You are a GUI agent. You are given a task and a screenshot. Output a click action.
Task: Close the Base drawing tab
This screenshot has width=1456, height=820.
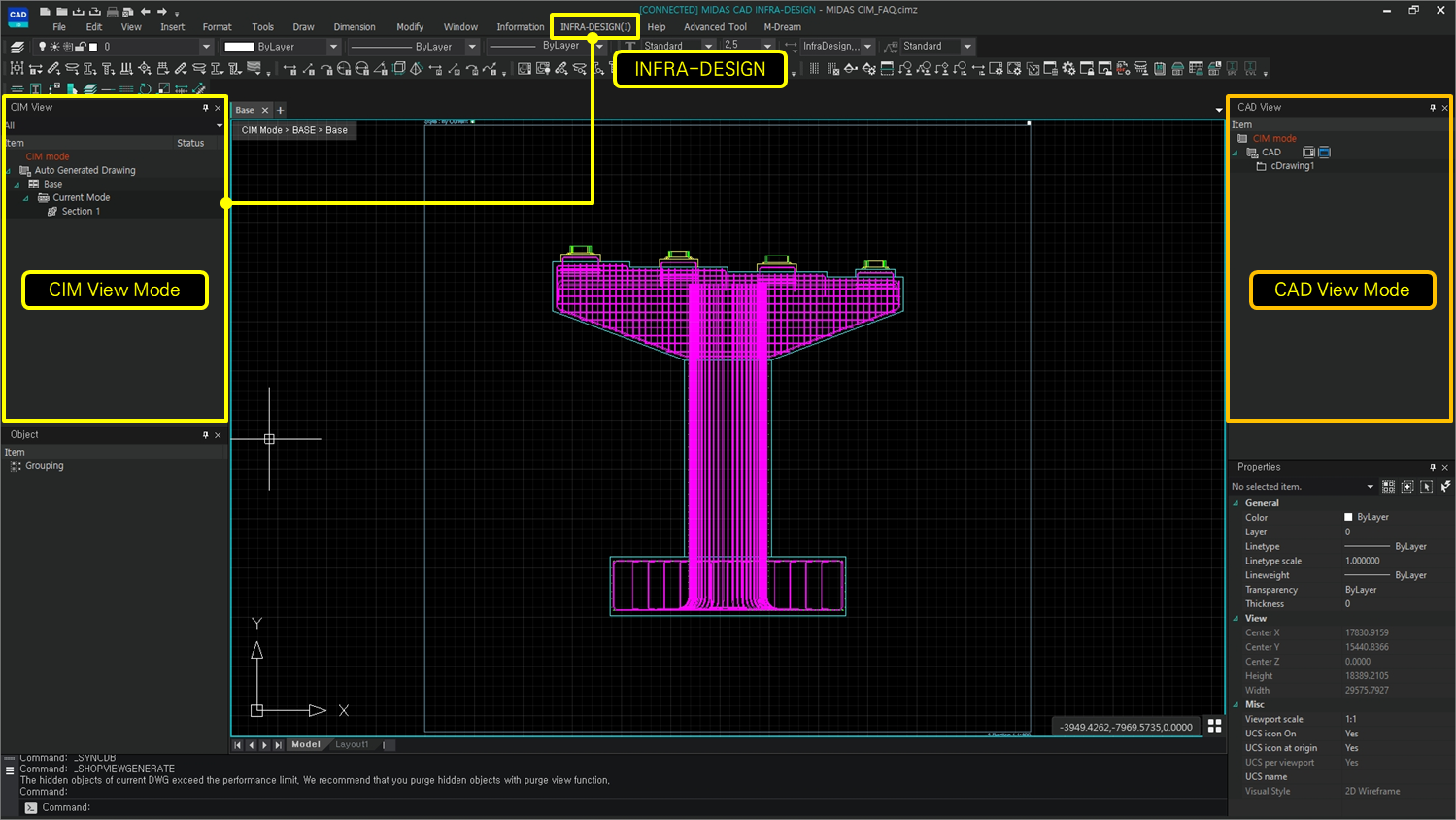pos(265,110)
